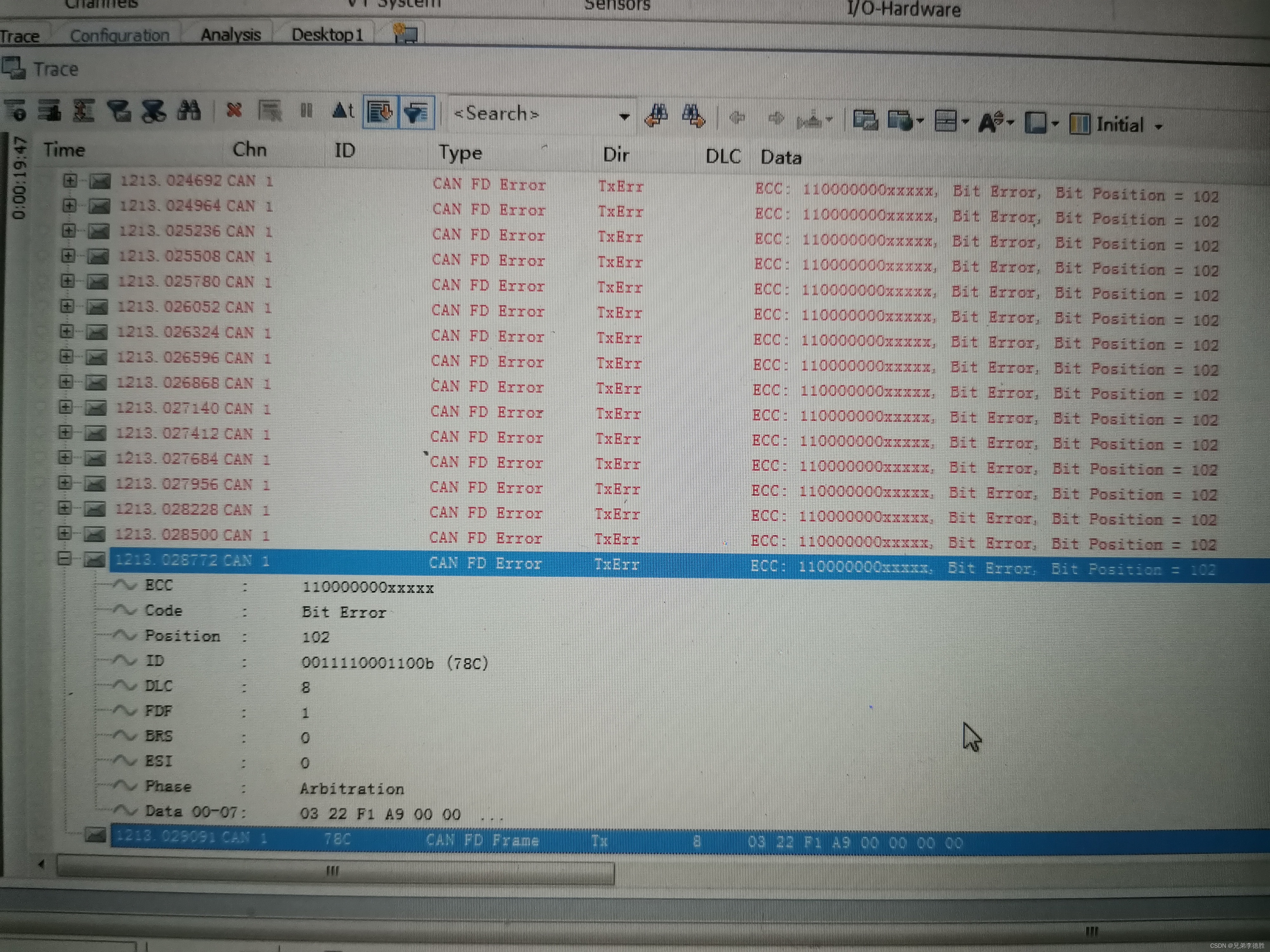Toggle the auto-scroll mode toolbar button
Screen dimensions: 1270x952
(x=380, y=111)
